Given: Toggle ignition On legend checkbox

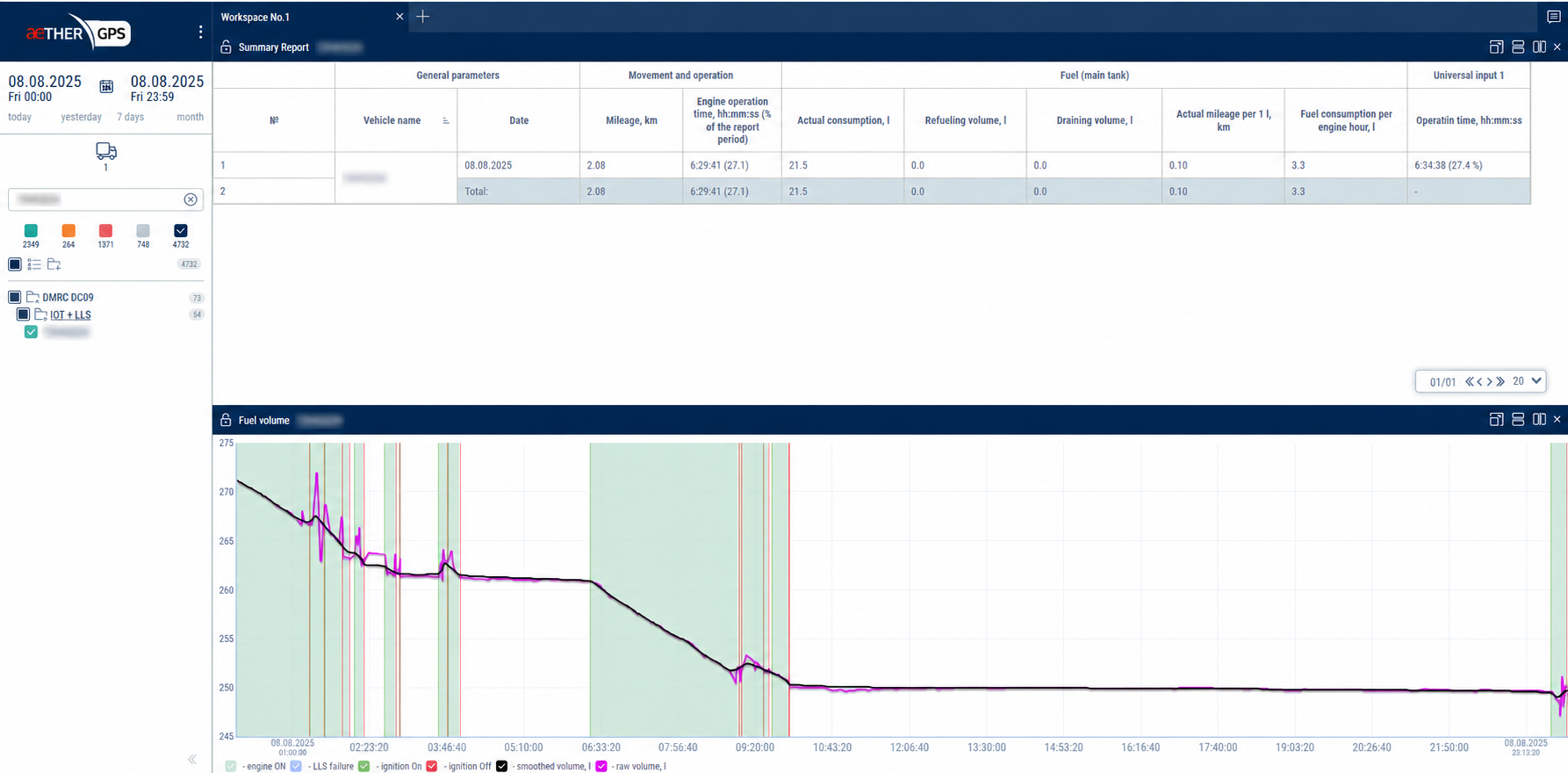Looking at the screenshot, I should tap(364, 766).
